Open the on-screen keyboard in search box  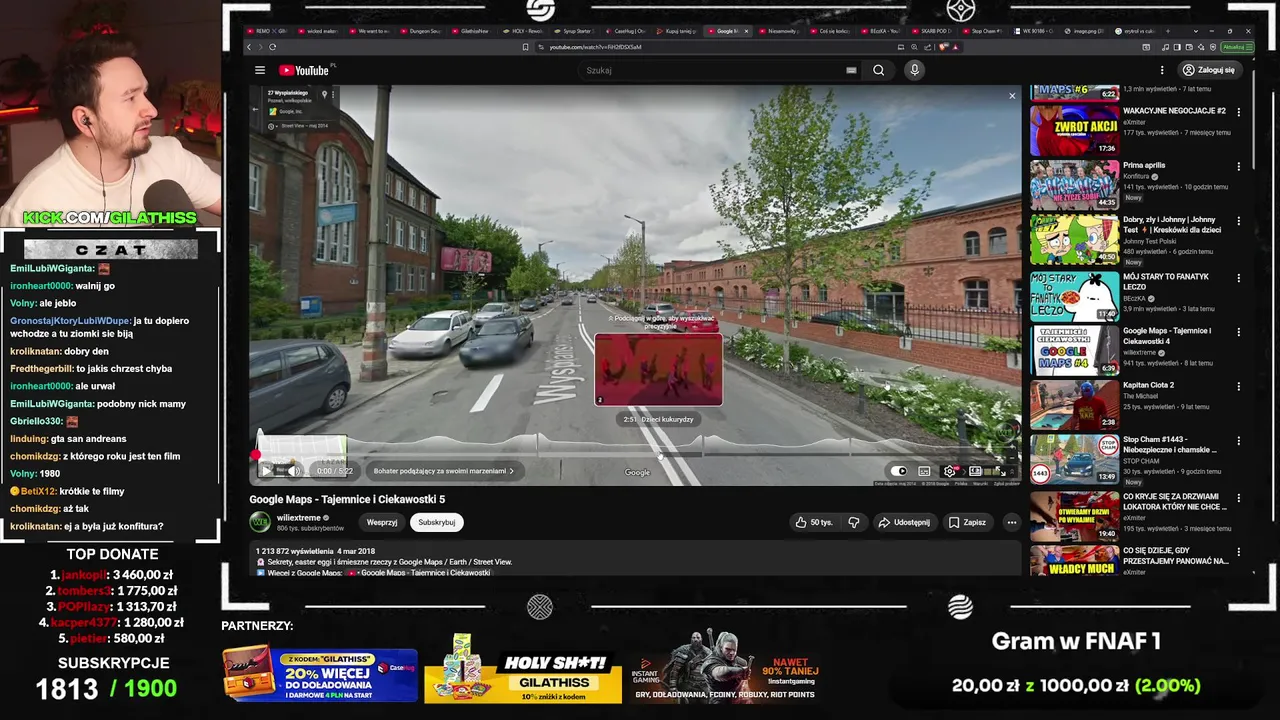tap(851, 70)
